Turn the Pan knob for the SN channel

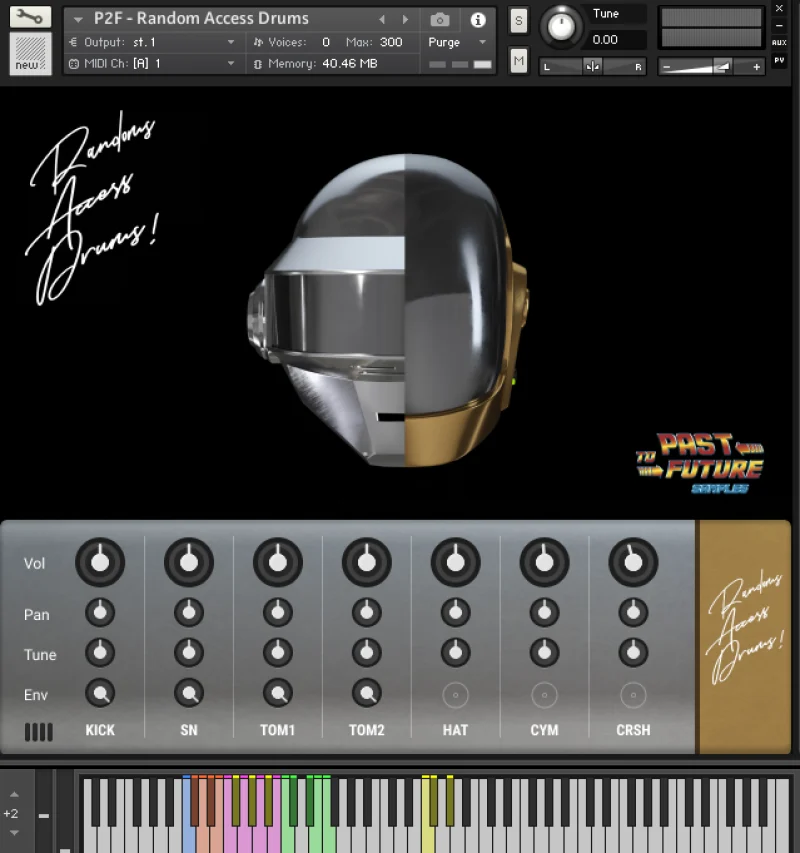(189, 614)
